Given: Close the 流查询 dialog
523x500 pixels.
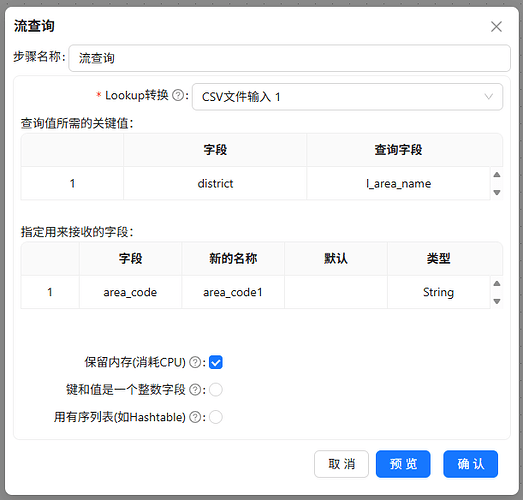Looking at the screenshot, I should [496, 26].
